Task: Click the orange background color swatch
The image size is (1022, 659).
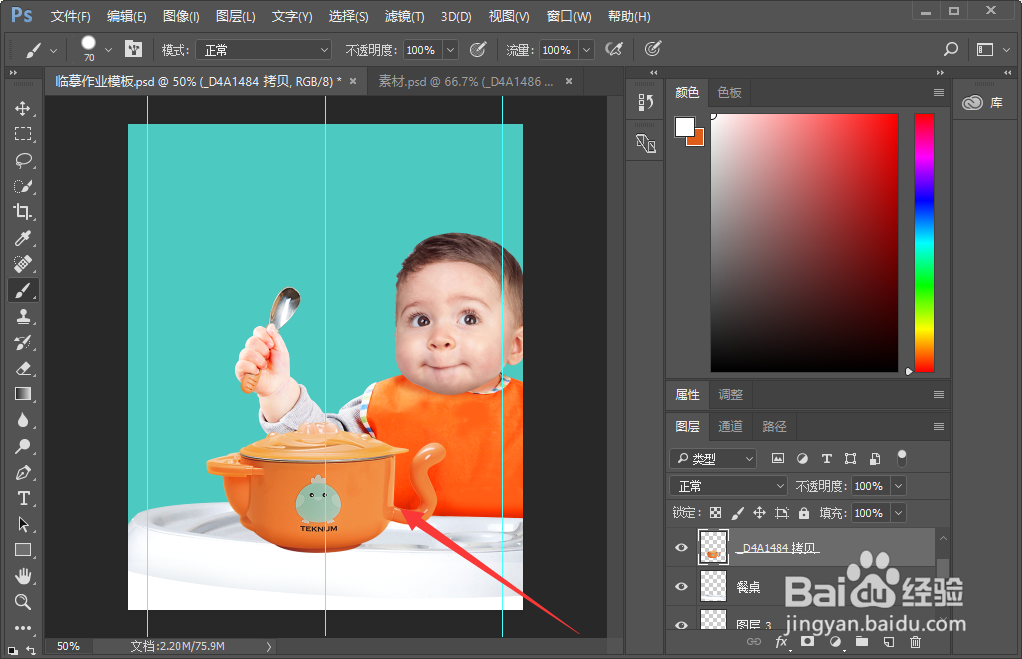Action: coord(699,139)
